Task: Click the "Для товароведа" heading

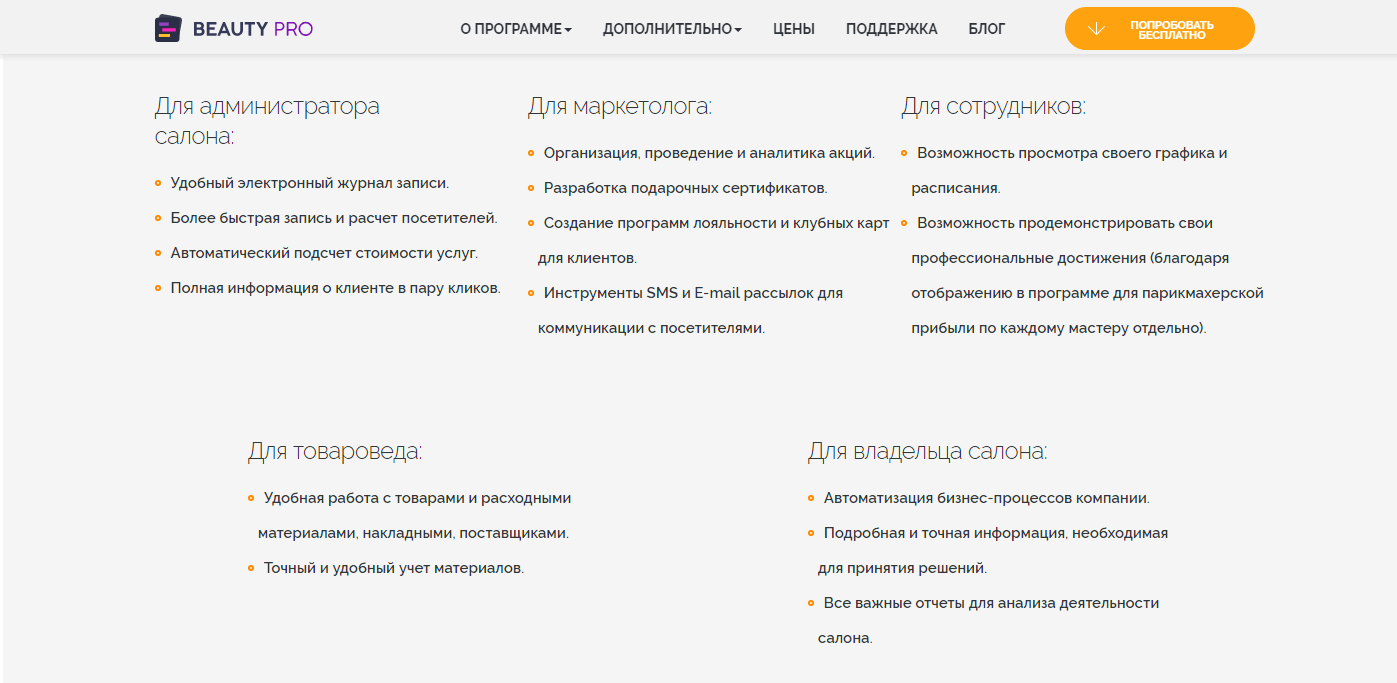Action: (335, 451)
